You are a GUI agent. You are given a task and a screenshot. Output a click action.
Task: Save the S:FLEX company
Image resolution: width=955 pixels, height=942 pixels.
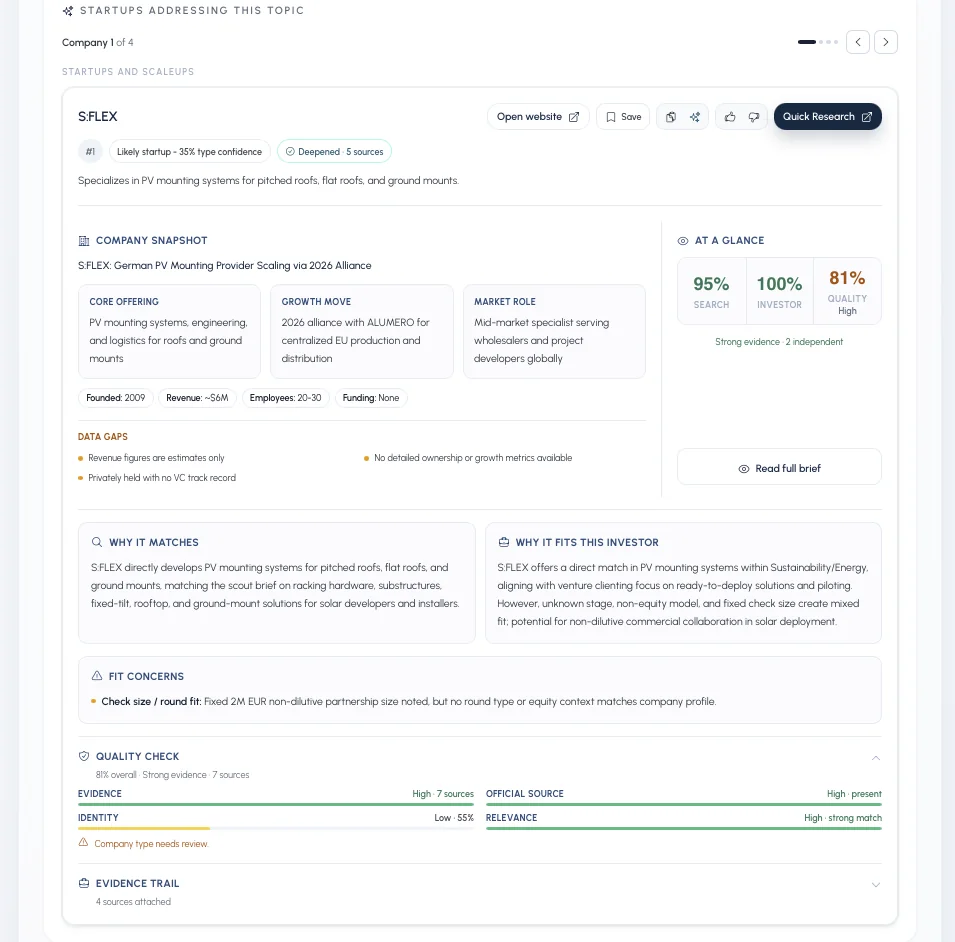(623, 117)
